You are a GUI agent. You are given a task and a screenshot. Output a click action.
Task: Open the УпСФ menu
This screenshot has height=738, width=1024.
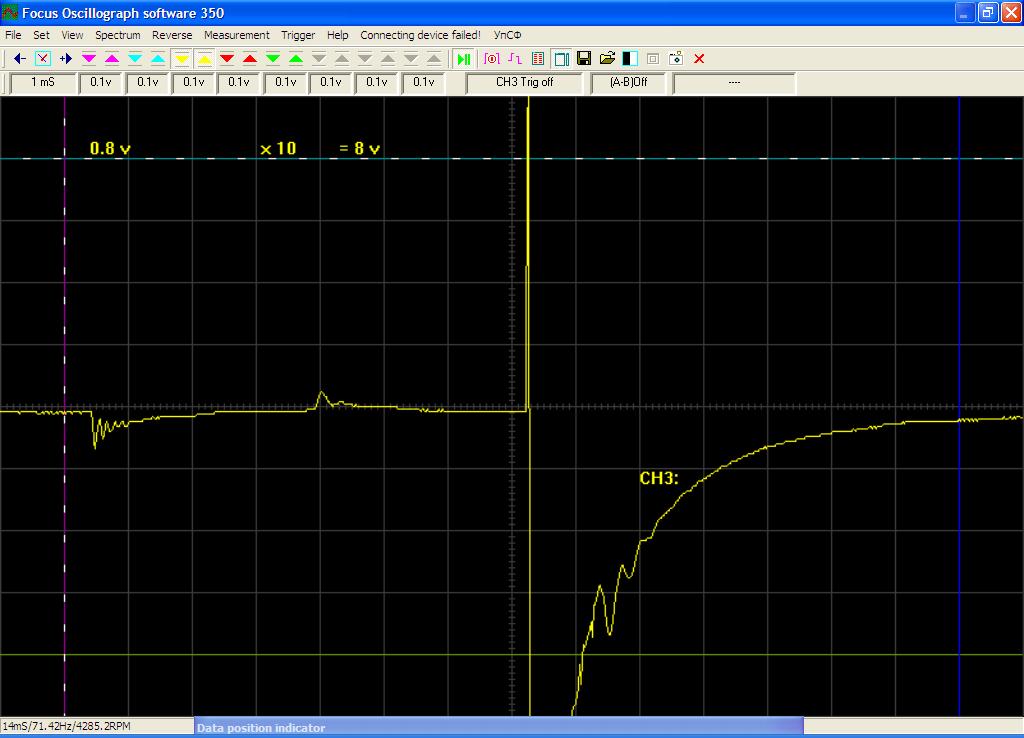click(x=507, y=35)
